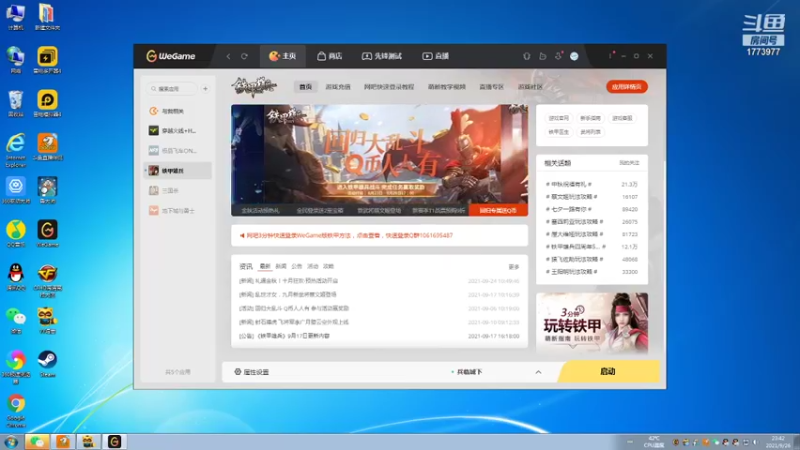Open the YY owl desktop icon
Viewport: 800px width, 450px height.
[x=47, y=320]
